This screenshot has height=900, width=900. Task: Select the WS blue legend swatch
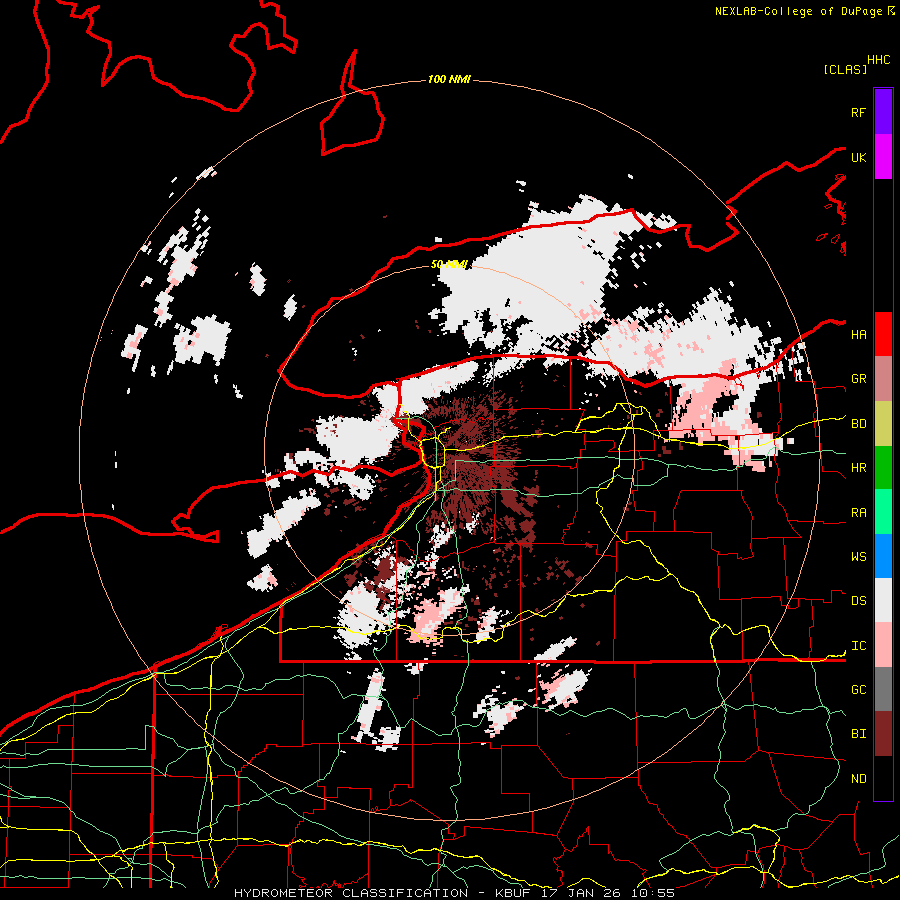(883, 556)
